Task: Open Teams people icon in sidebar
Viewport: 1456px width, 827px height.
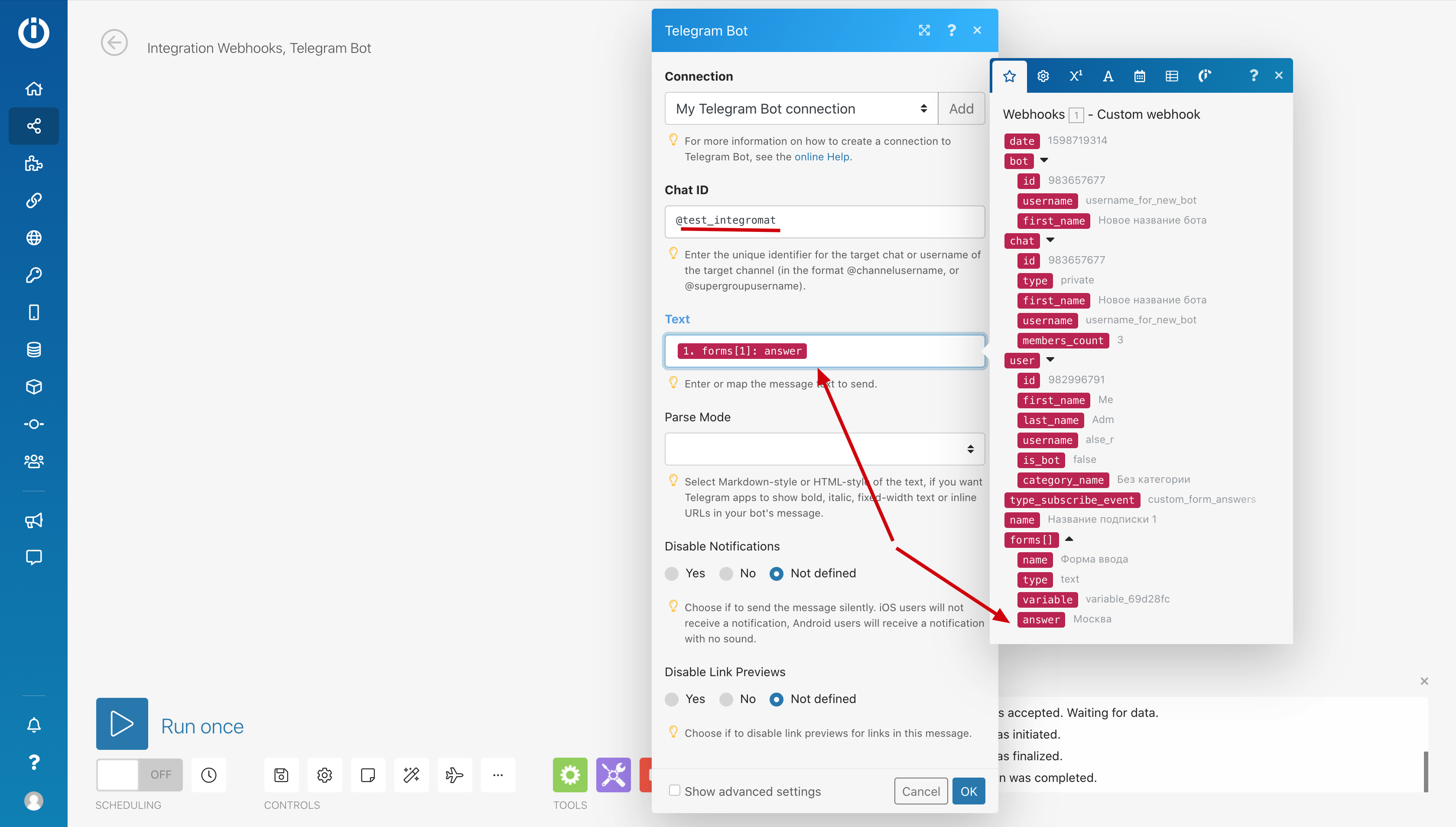Action: click(x=34, y=461)
